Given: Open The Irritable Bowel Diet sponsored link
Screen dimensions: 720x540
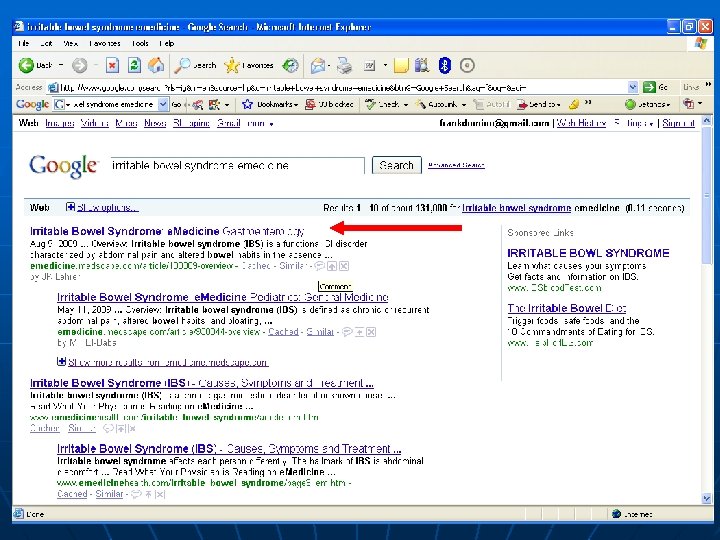Looking at the screenshot, I should 567,308.
